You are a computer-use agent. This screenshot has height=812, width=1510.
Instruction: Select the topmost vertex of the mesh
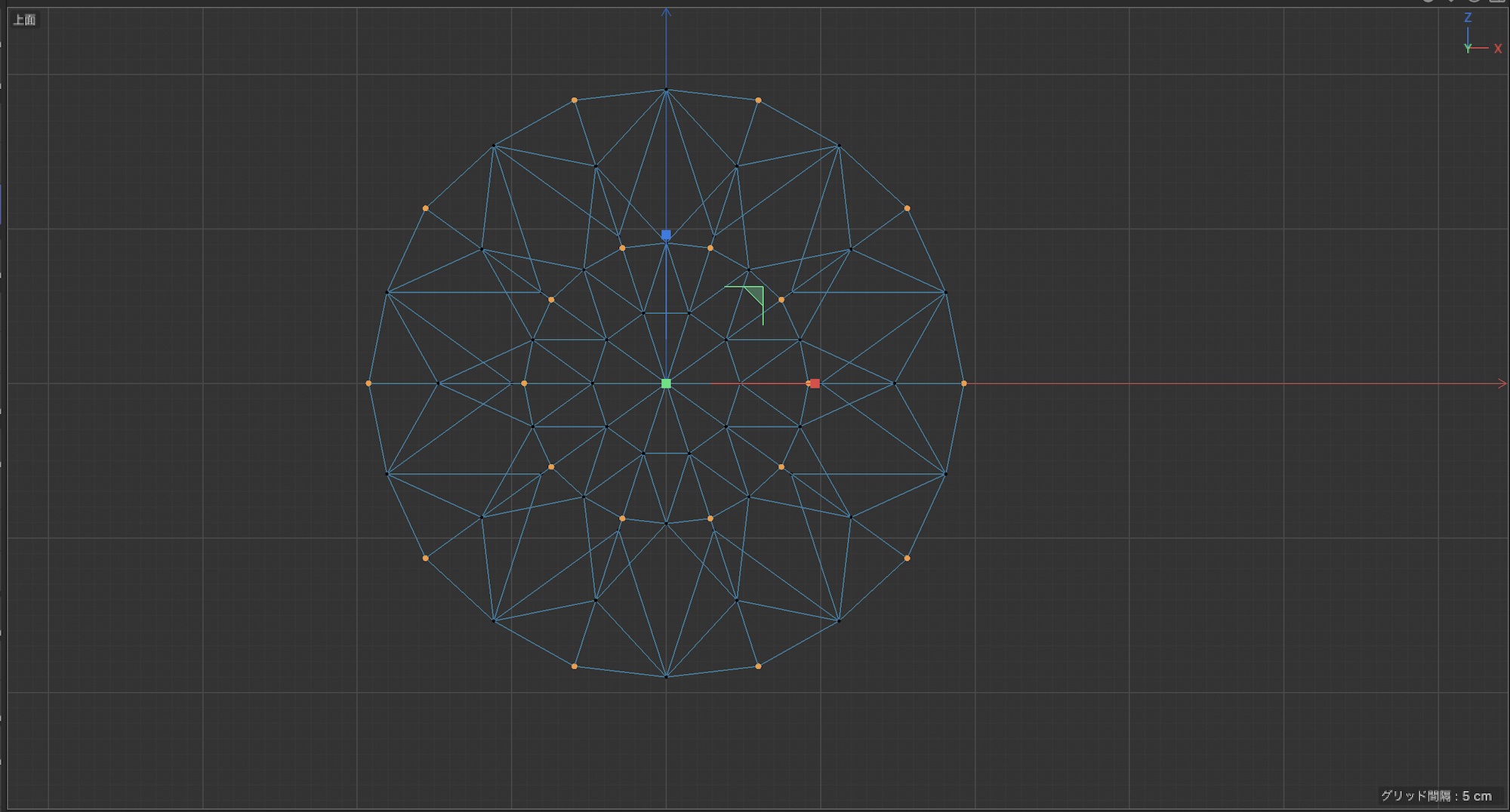click(666, 90)
